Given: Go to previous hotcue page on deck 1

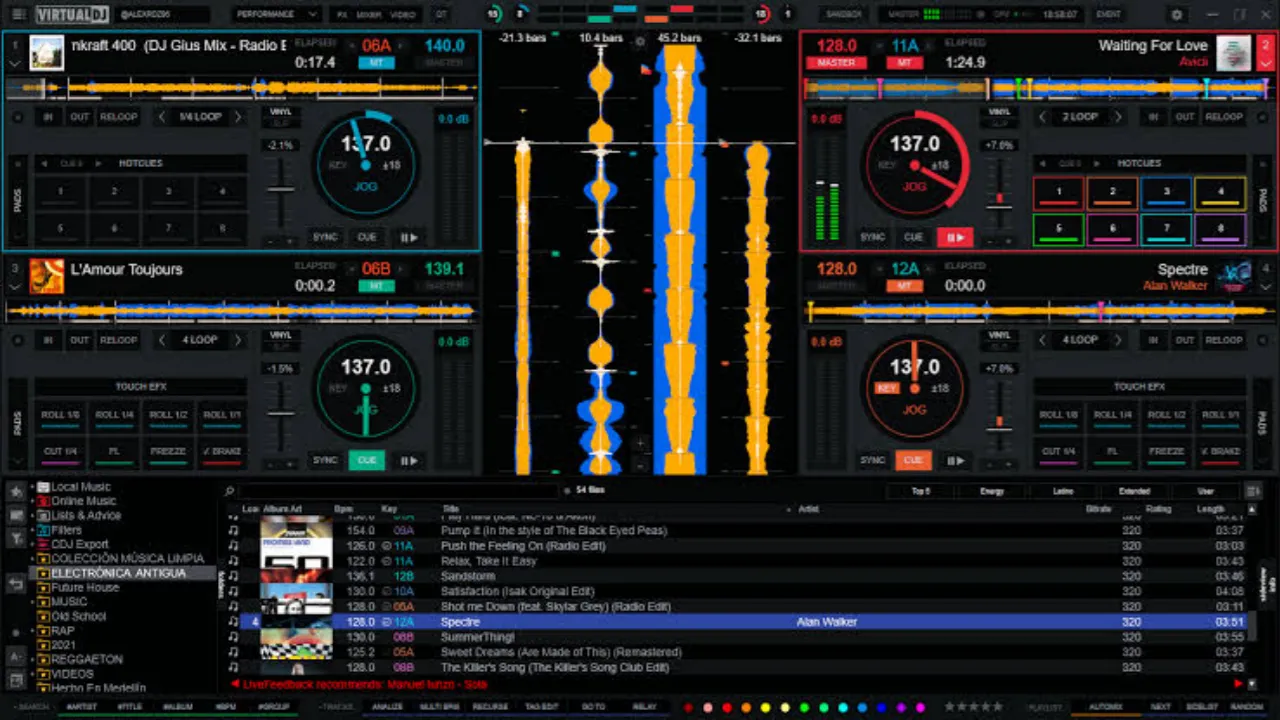Looking at the screenshot, I should pyautogui.click(x=44, y=163).
